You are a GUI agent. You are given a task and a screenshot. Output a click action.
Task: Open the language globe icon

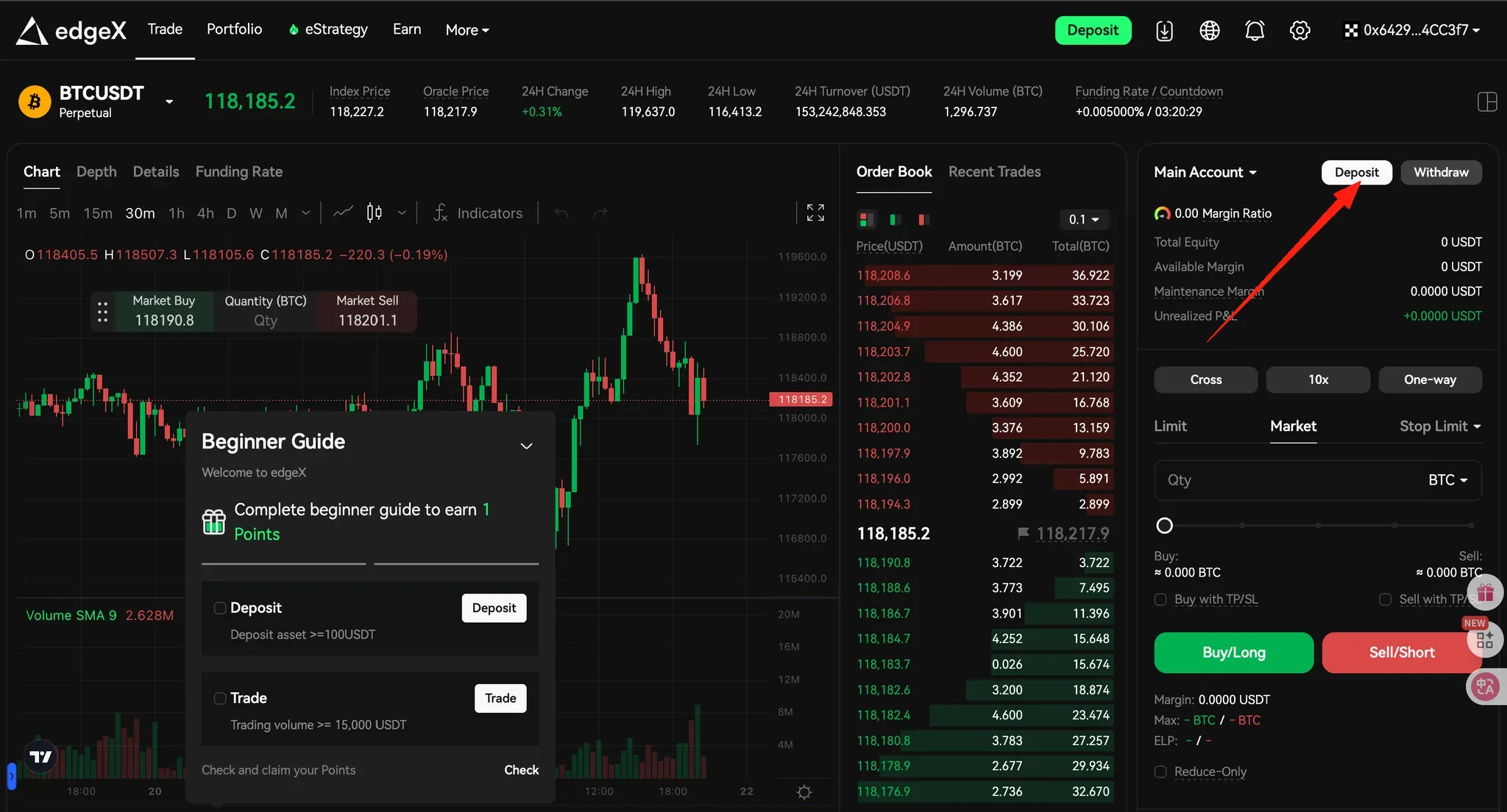[1210, 30]
